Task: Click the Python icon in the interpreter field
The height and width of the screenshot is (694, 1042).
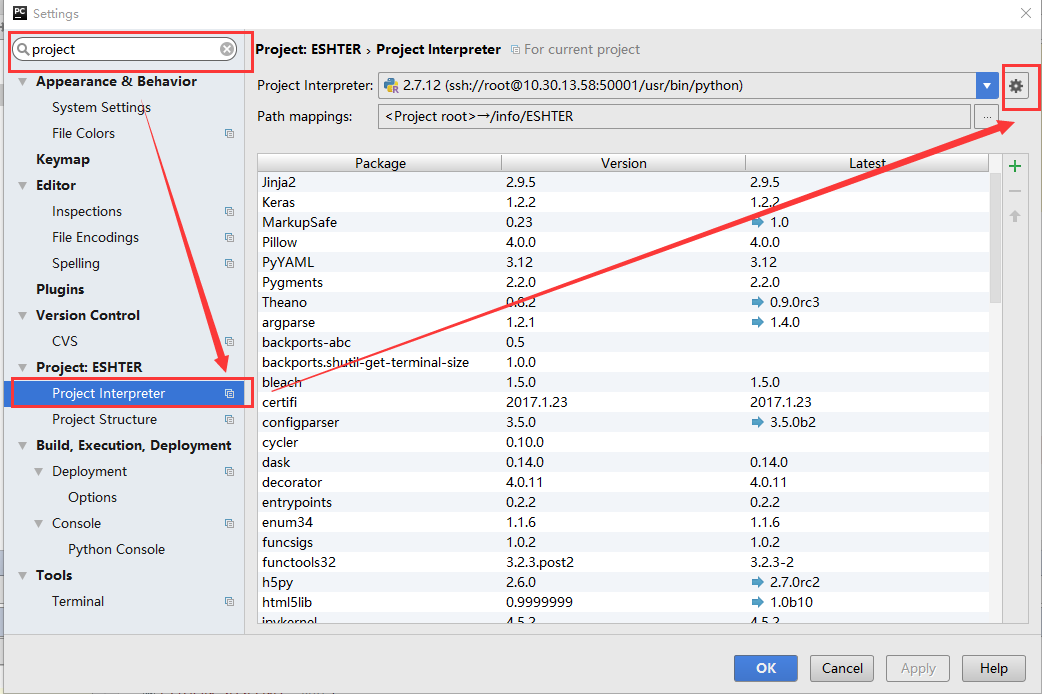Action: (x=391, y=86)
